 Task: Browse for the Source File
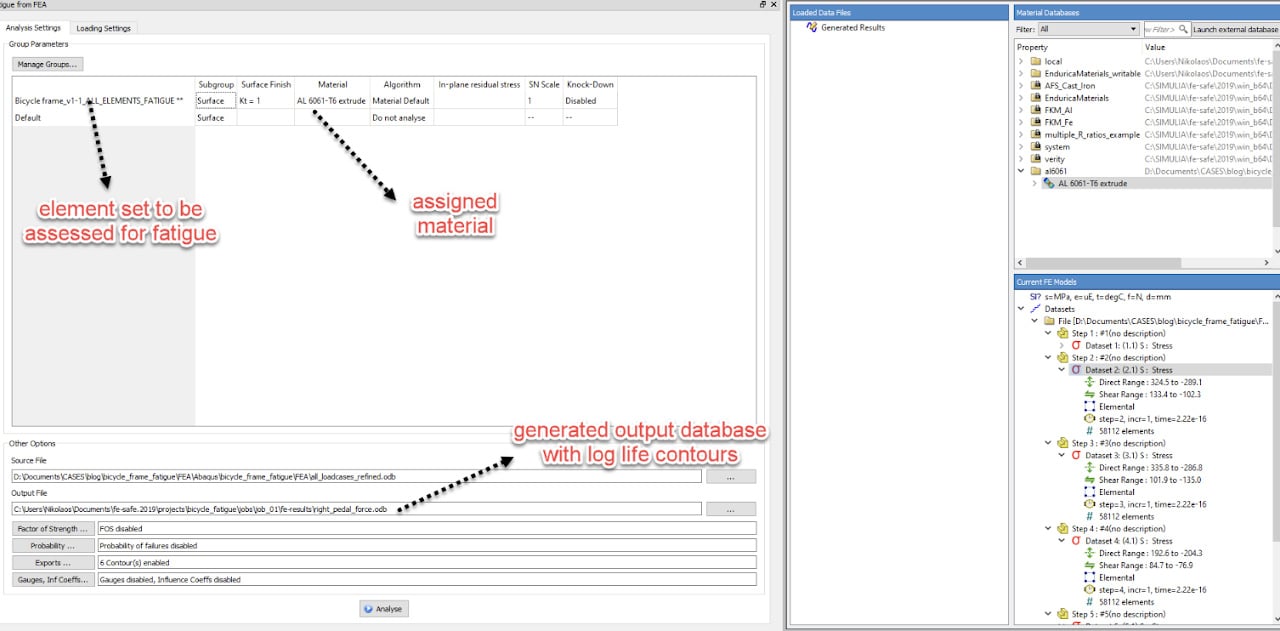[730, 476]
